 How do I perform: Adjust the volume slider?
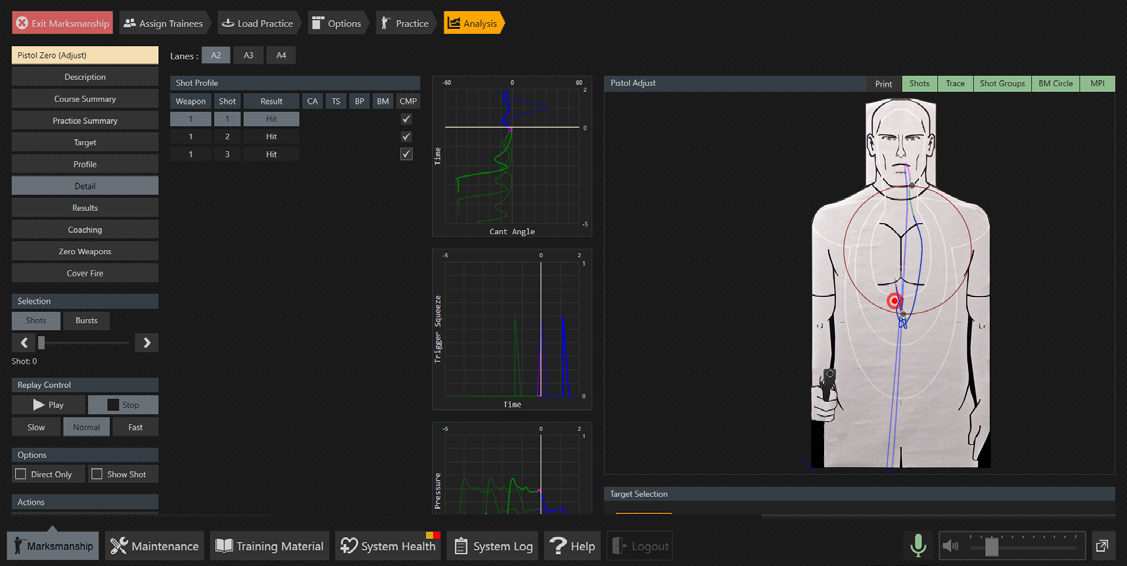click(991, 547)
